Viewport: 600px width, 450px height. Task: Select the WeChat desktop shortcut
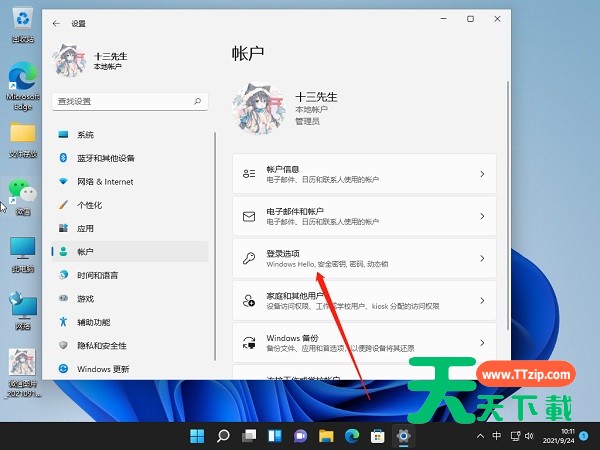pyautogui.click(x=23, y=197)
